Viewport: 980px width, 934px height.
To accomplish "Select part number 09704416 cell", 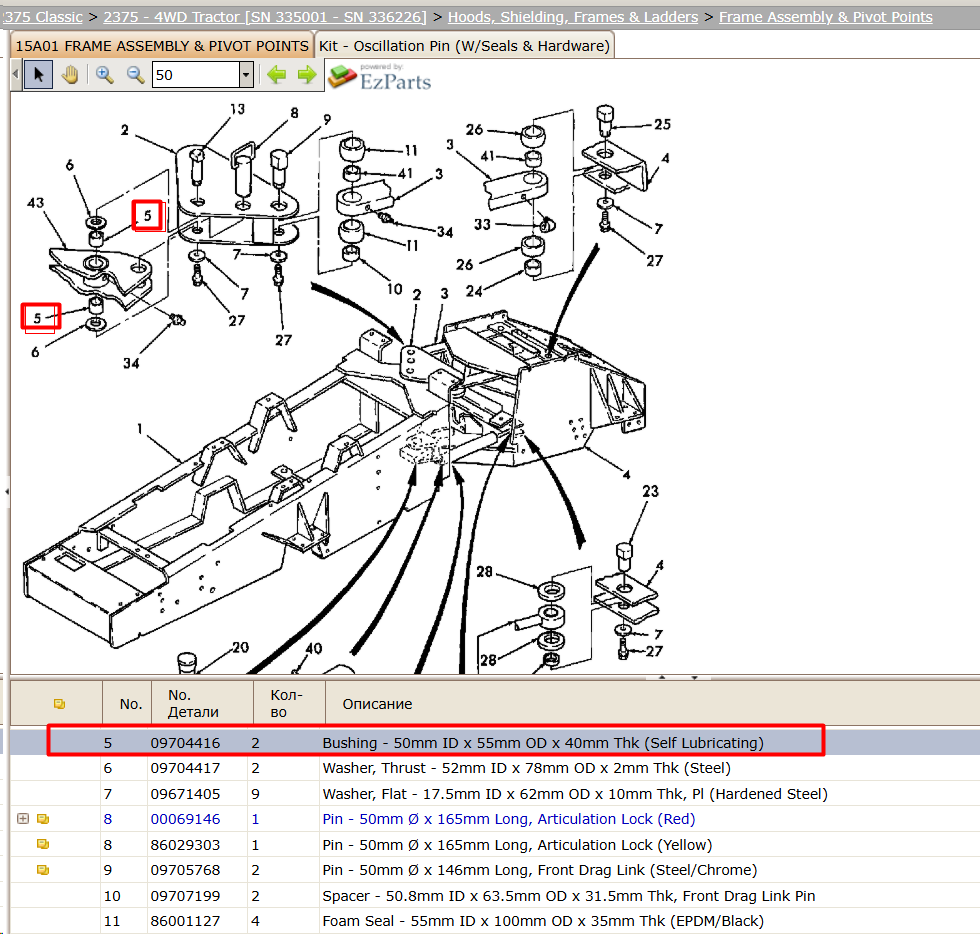I will pyautogui.click(x=186, y=743).
